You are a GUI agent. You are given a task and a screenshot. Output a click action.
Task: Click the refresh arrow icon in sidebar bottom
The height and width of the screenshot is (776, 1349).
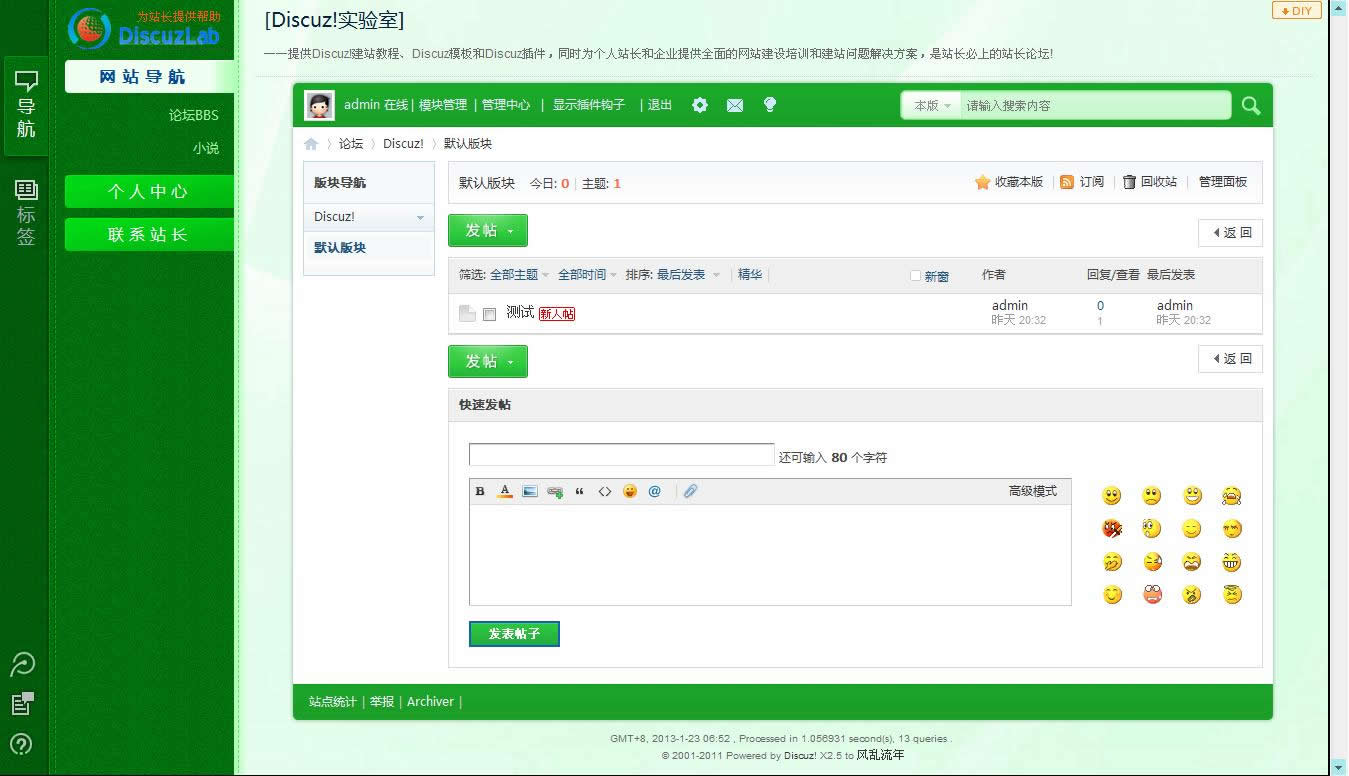coord(22,663)
